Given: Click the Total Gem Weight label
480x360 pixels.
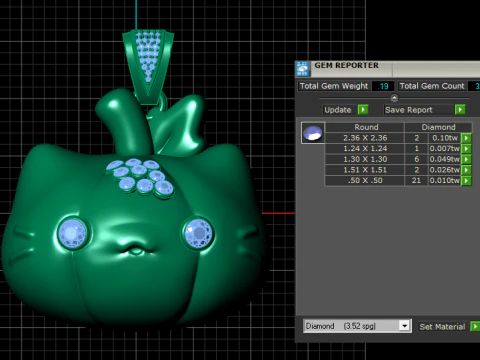Looking at the screenshot, I should pos(334,86).
